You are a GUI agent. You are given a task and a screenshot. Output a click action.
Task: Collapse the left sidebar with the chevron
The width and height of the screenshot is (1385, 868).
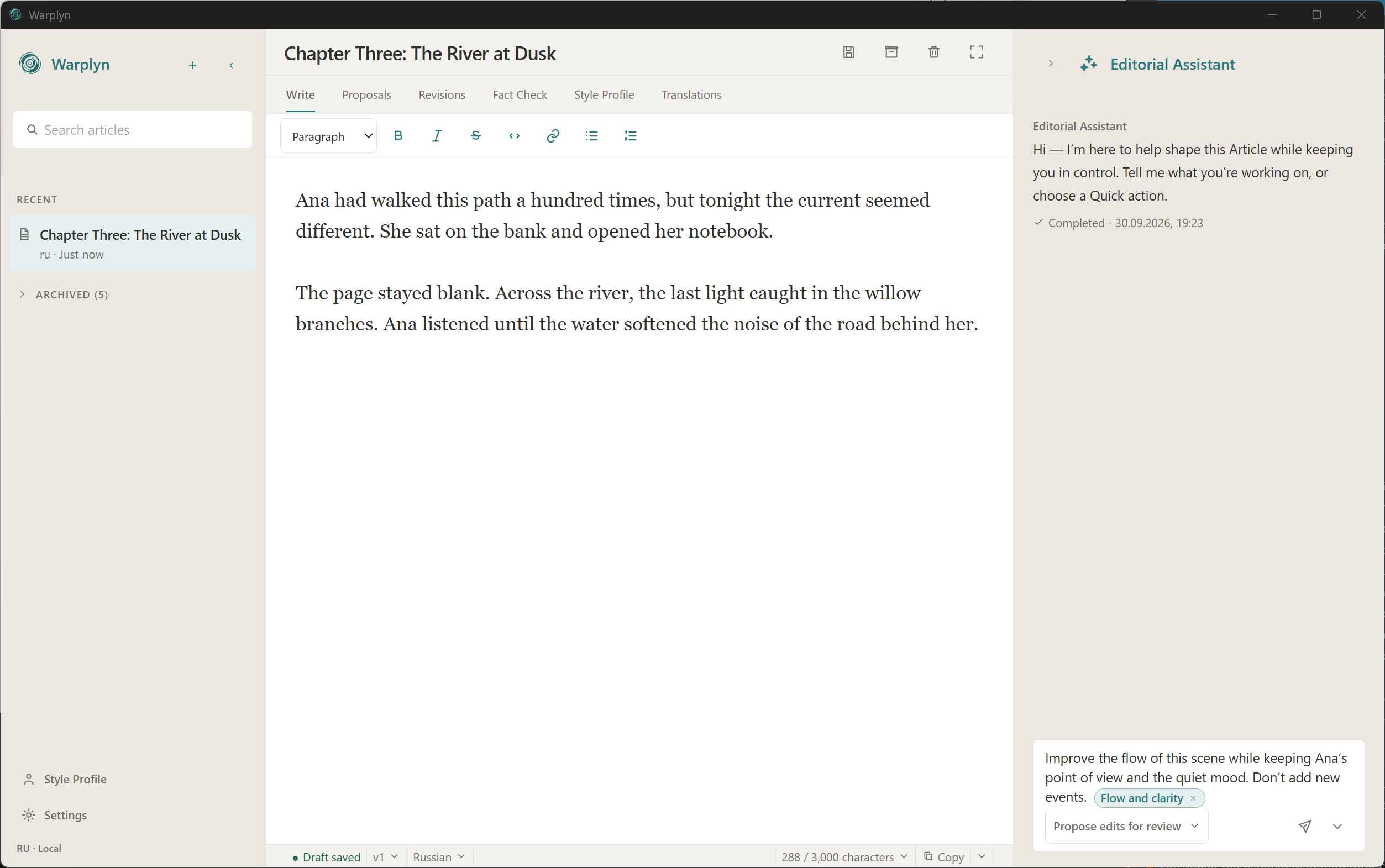[x=232, y=65]
